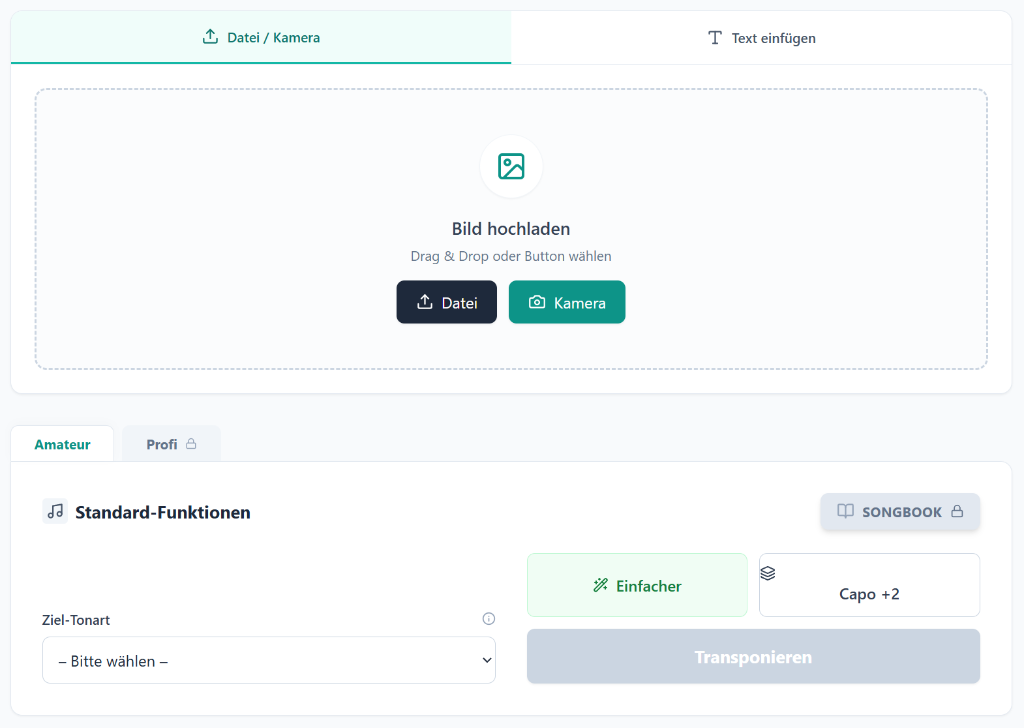Open the Ziel-Tonart dropdown
The image size is (1024, 728).
point(268,660)
